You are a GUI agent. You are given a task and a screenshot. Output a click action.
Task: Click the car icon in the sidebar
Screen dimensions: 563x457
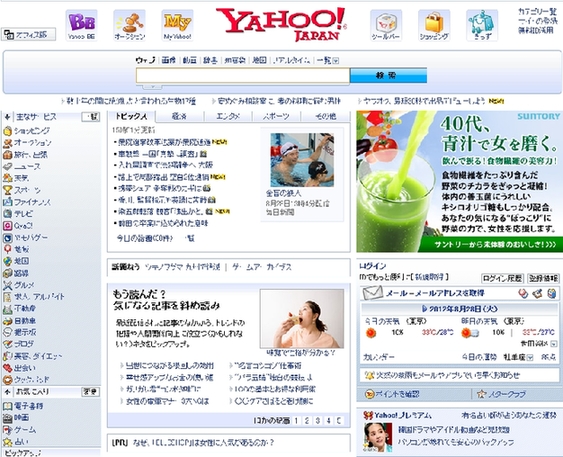point(8,321)
